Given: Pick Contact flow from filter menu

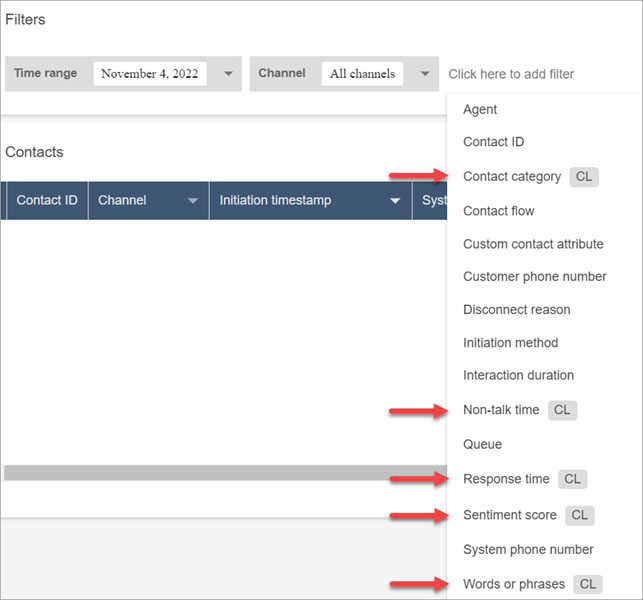Looking at the screenshot, I should coord(498,211).
